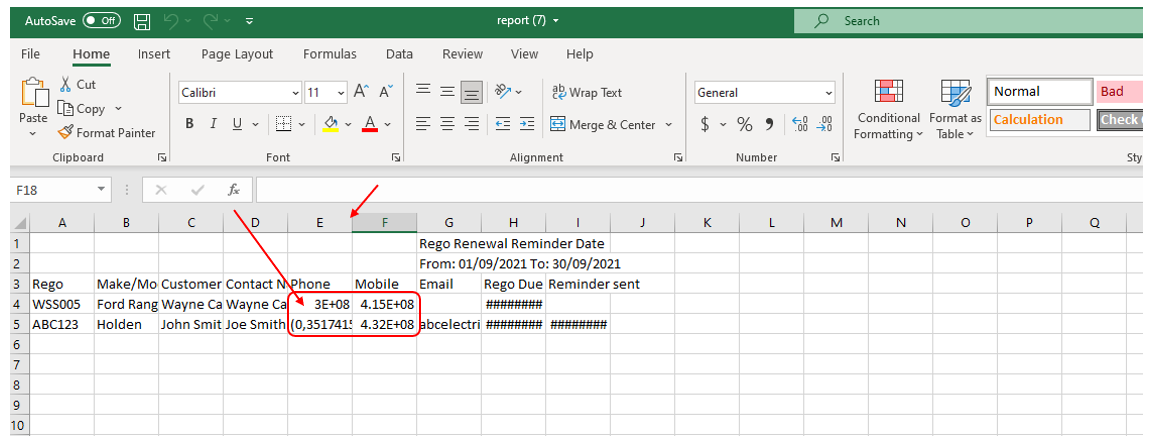Open the File tab
Viewport: 1165px width, 448px height.
click(30, 54)
